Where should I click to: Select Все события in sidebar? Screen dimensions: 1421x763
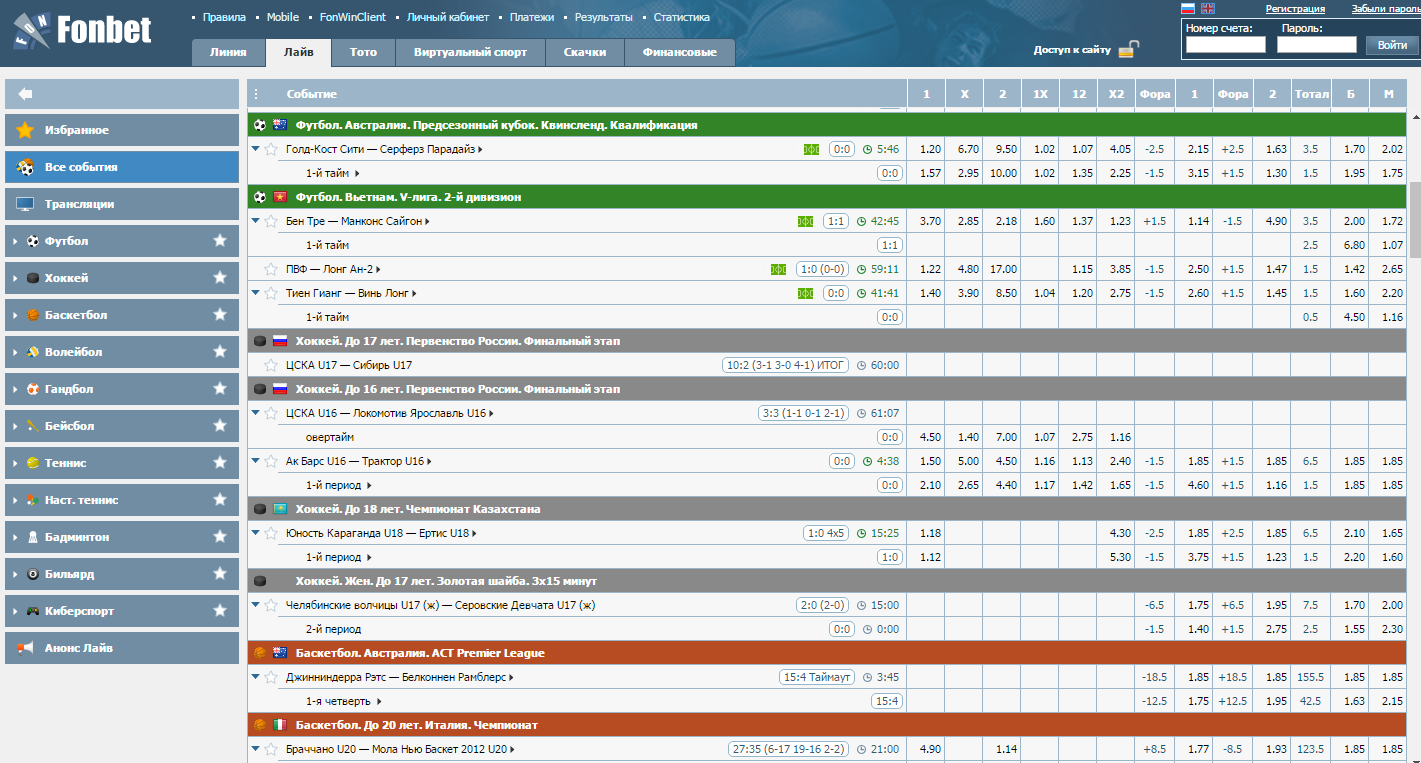[x=122, y=167]
